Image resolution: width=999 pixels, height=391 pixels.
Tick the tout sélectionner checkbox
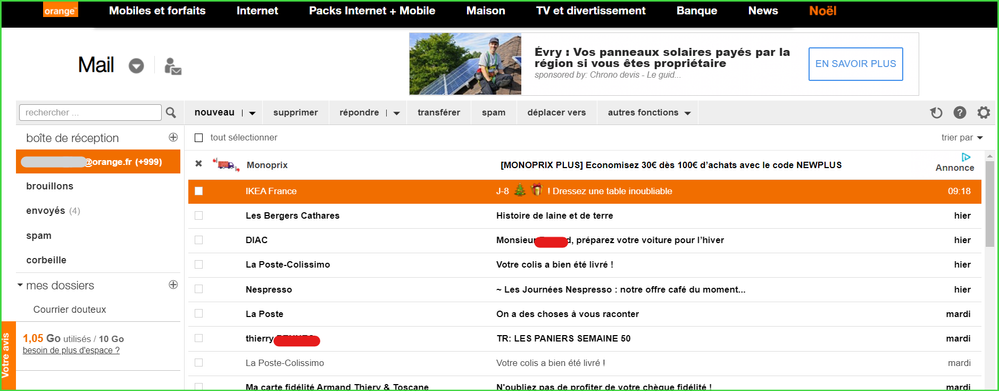199,138
